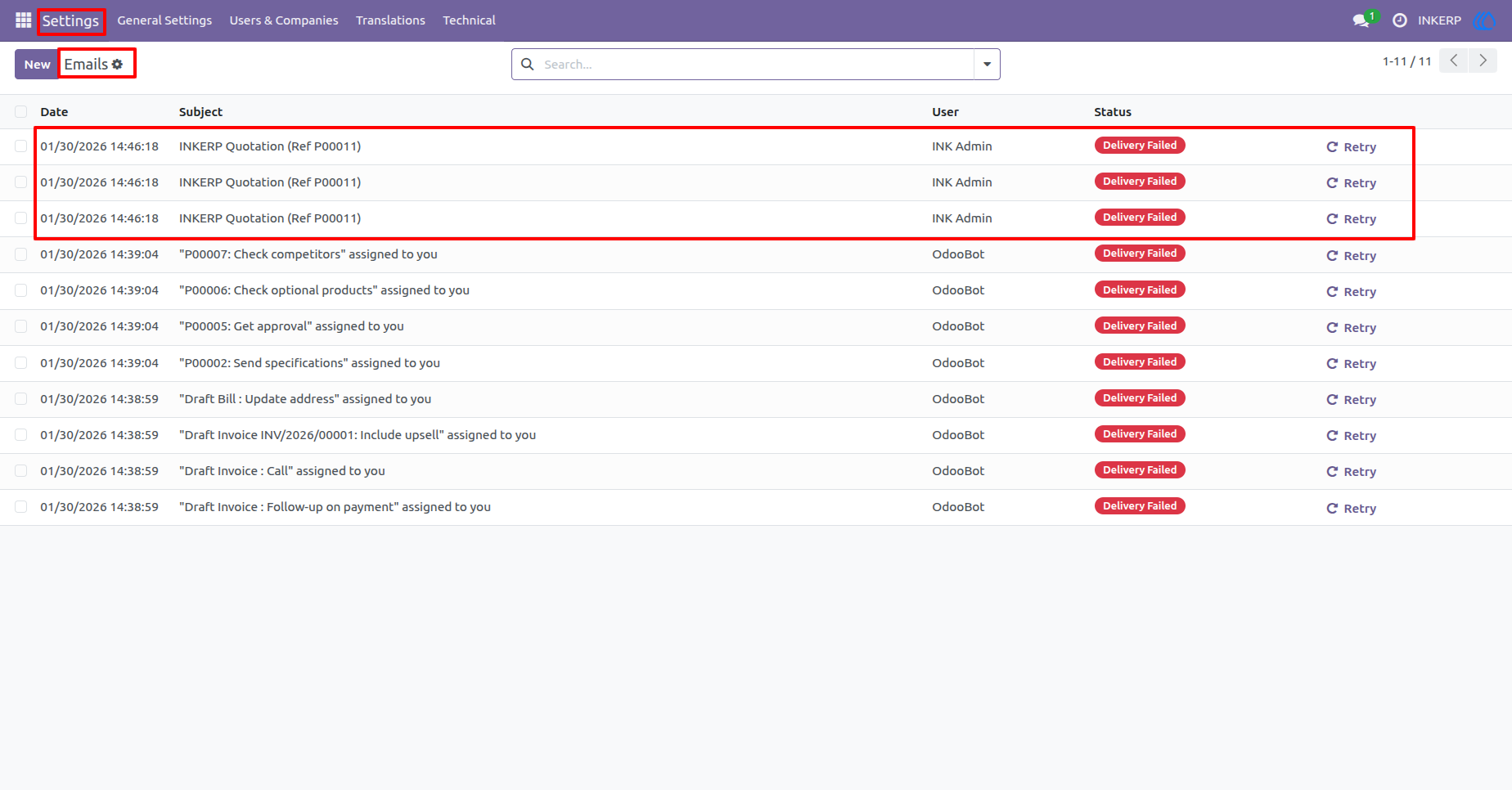Check the "Follow-up on payment" row checkbox

point(21,507)
